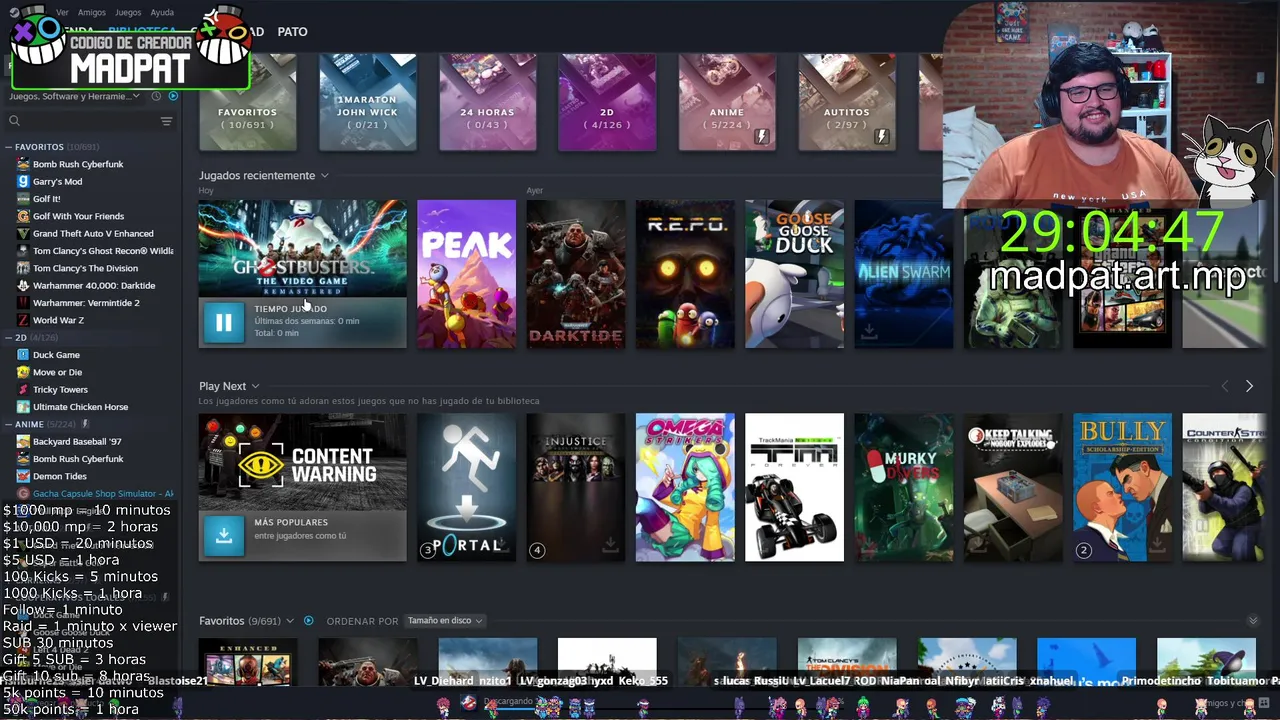
Task: Select Golf It! icon in sidebar
Action: [23, 198]
